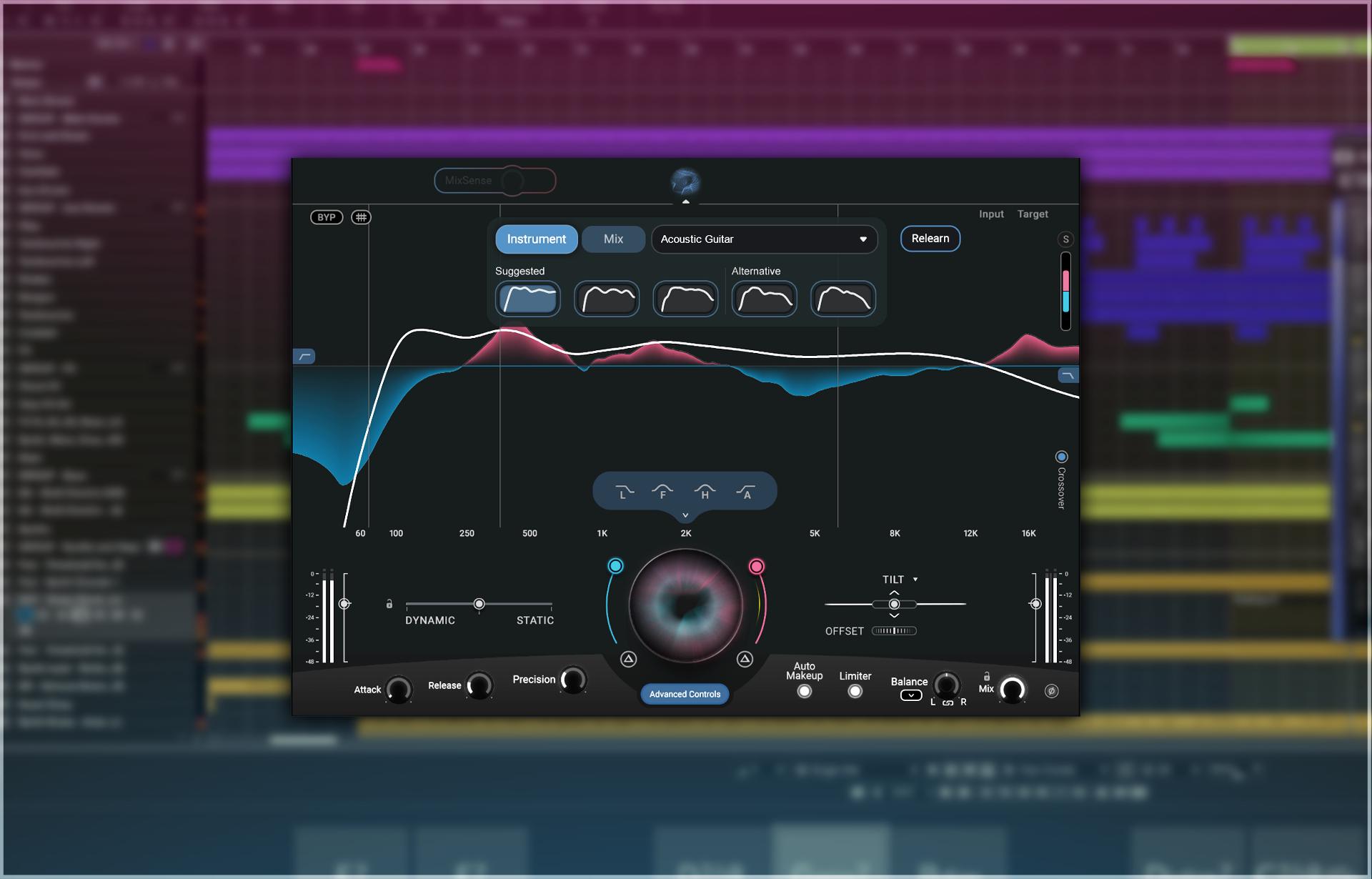Click the Relearn button
Viewport: 1372px width, 879px height.
[930, 239]
